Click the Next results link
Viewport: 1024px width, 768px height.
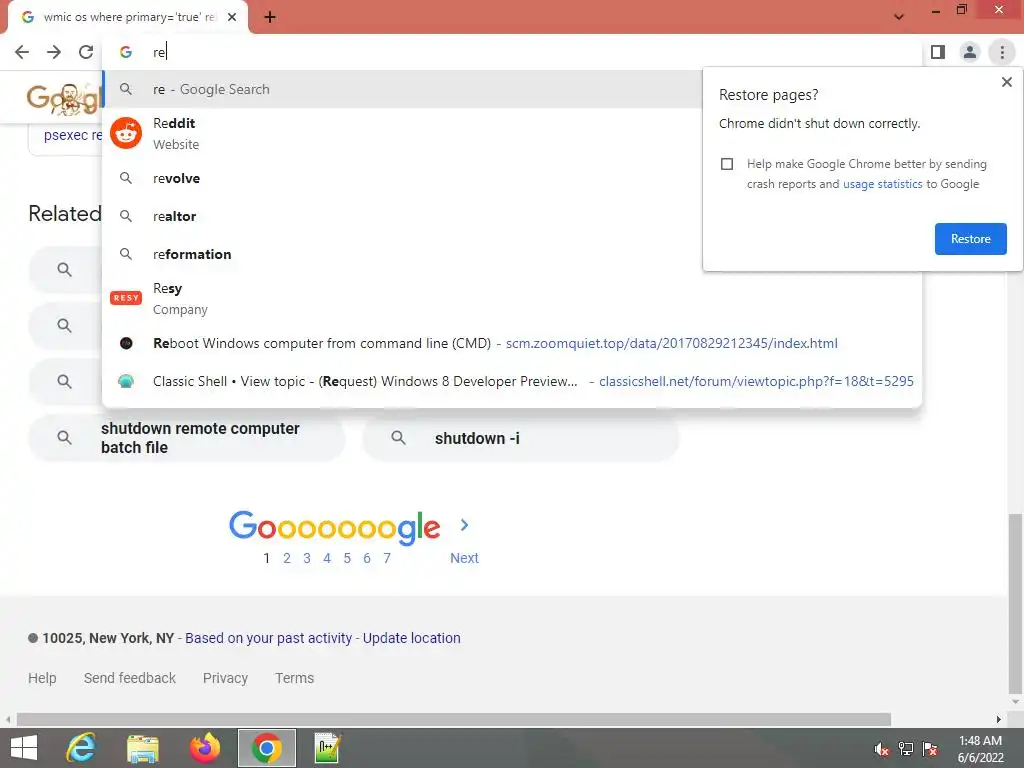tap(464, 558)
